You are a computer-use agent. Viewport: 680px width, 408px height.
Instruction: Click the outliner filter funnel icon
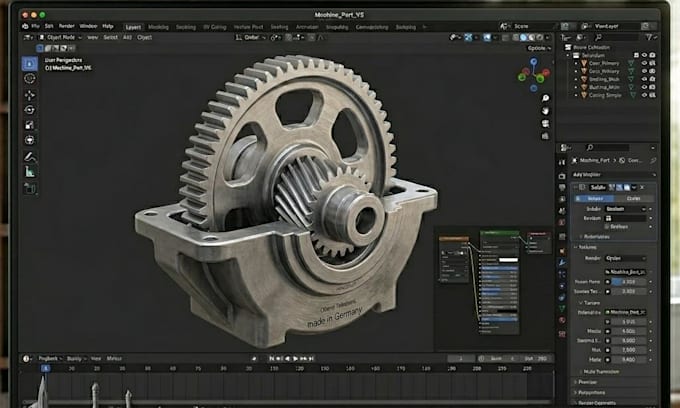pos(649,38)
